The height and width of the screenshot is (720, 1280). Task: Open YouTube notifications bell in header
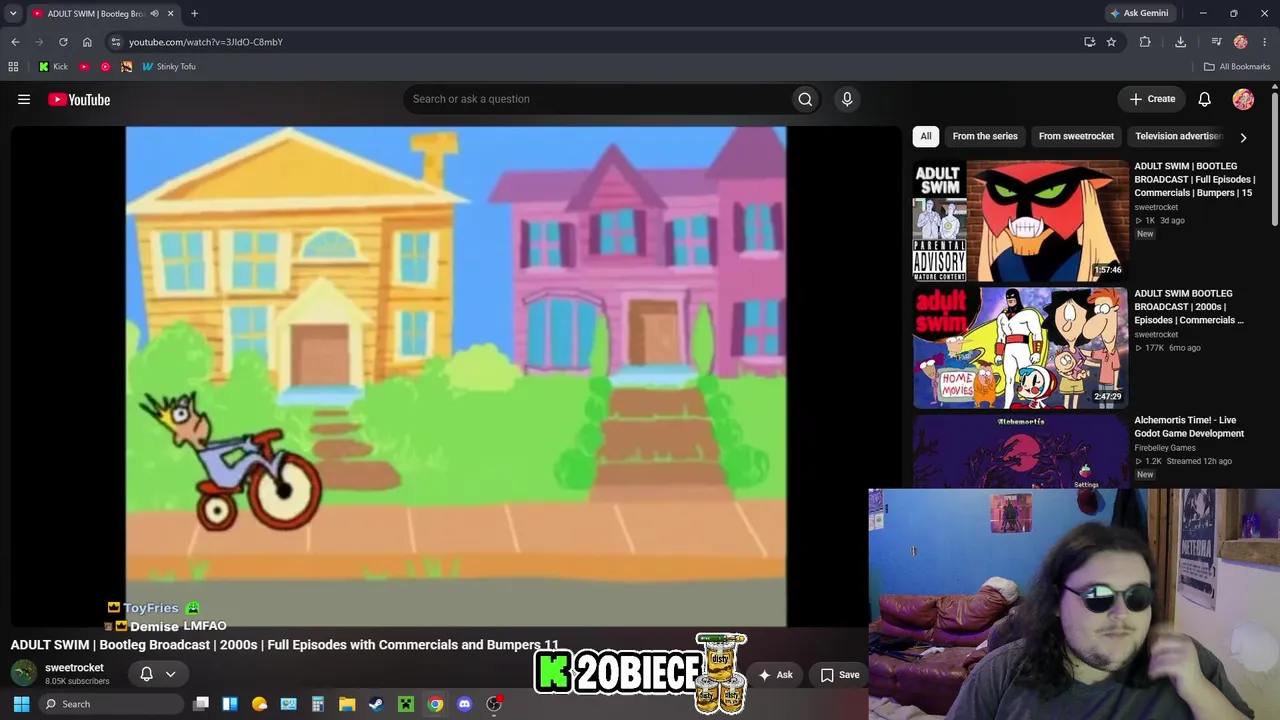[x=1205, y=99]
